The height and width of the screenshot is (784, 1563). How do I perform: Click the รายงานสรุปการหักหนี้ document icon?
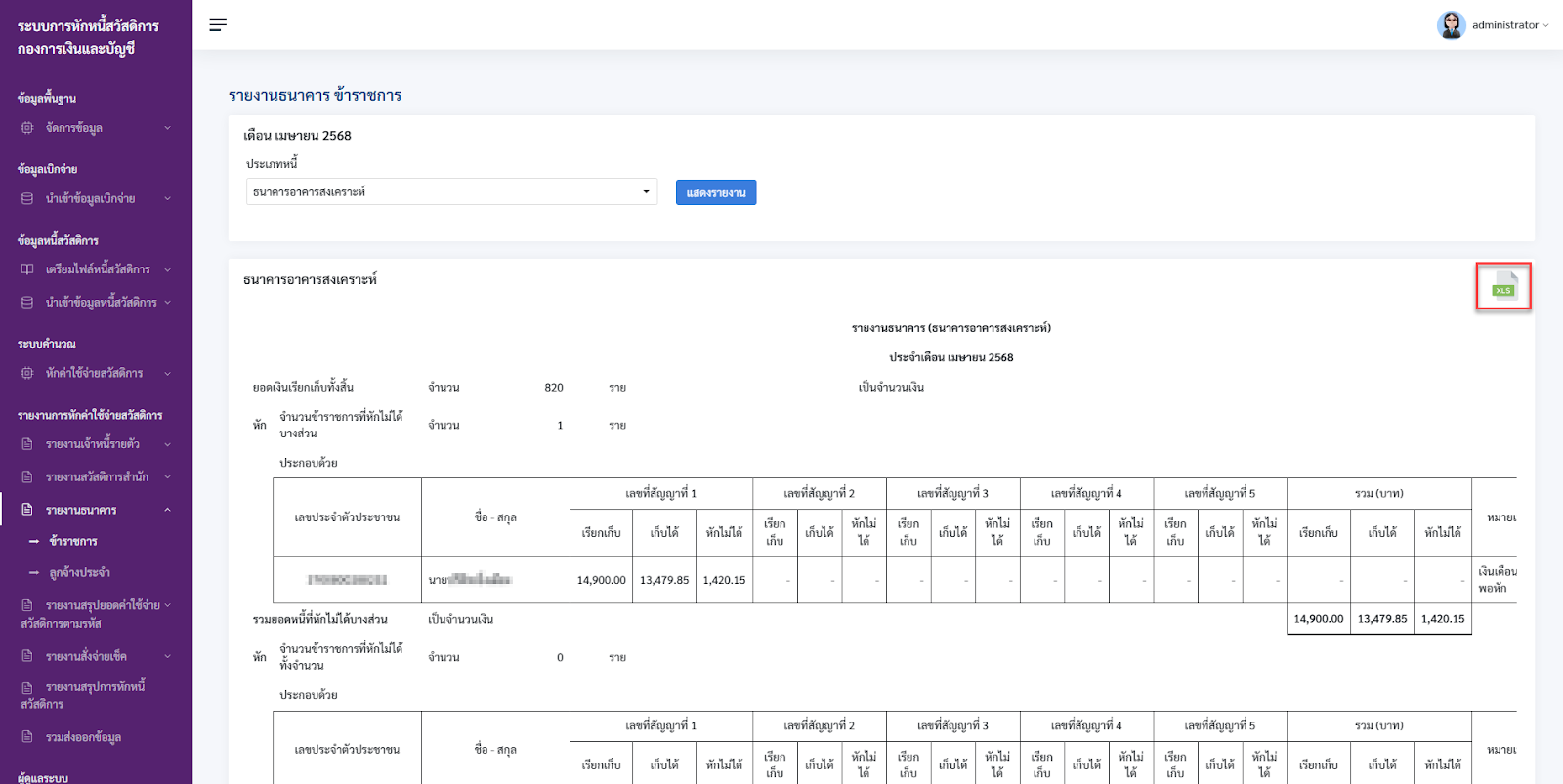tap(27, 688)
